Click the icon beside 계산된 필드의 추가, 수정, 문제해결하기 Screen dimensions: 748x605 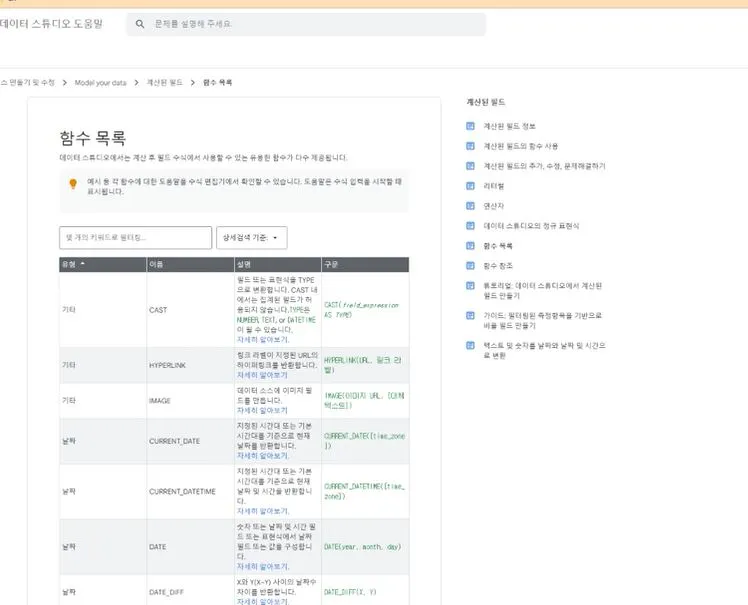(x=470, y=166)
